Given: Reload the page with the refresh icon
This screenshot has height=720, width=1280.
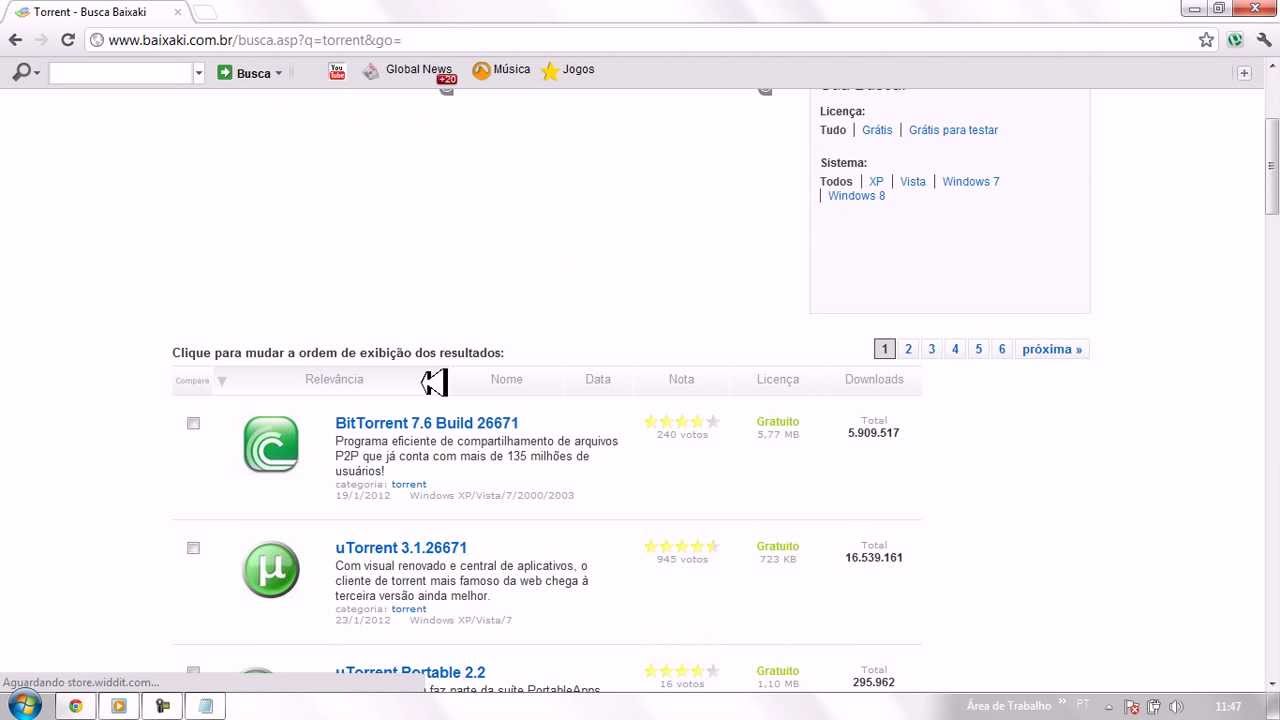Looking at the screenshot, I should pyautogui.click(x=68, y=40).
